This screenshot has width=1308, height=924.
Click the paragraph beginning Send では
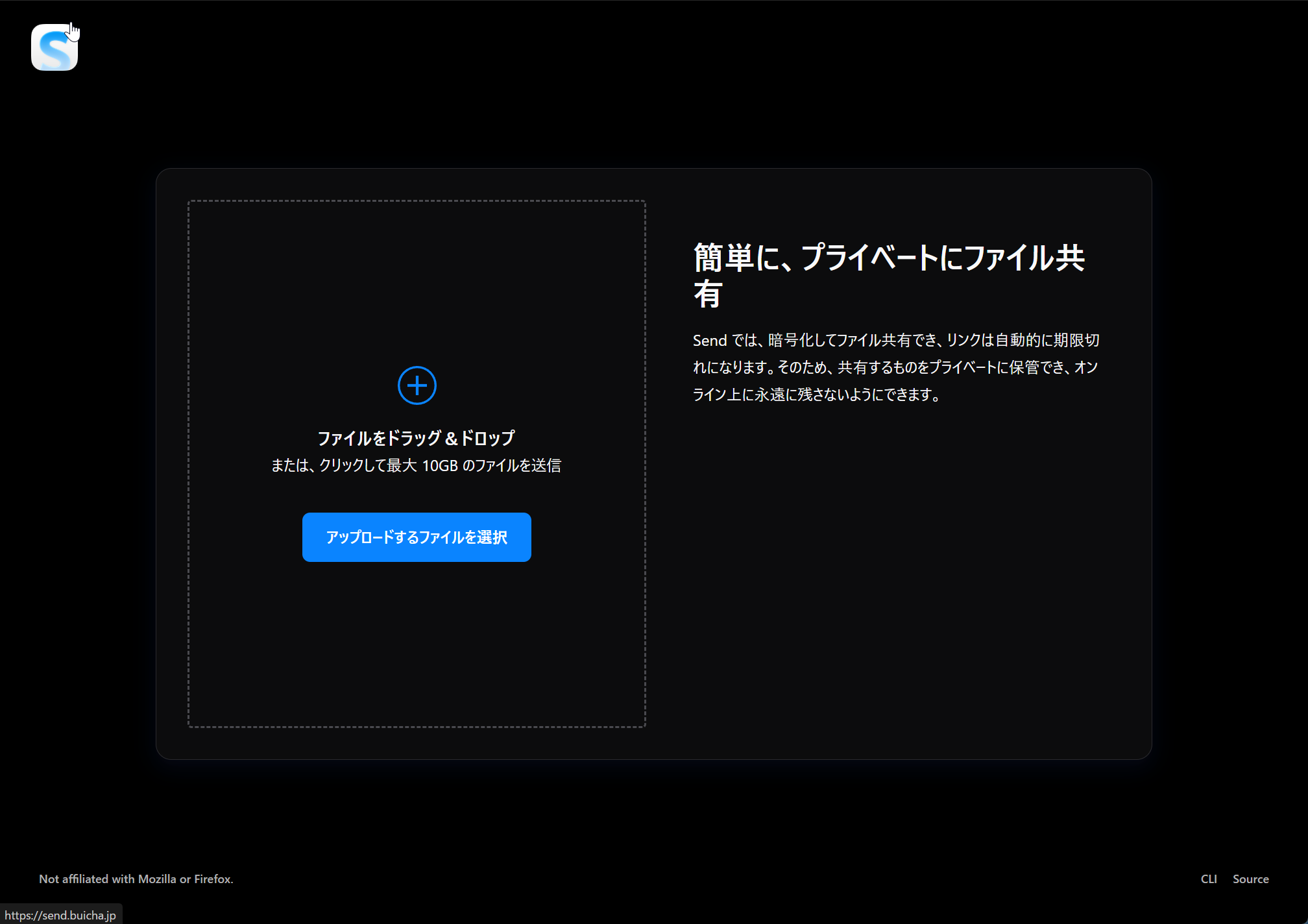point(896,367)
